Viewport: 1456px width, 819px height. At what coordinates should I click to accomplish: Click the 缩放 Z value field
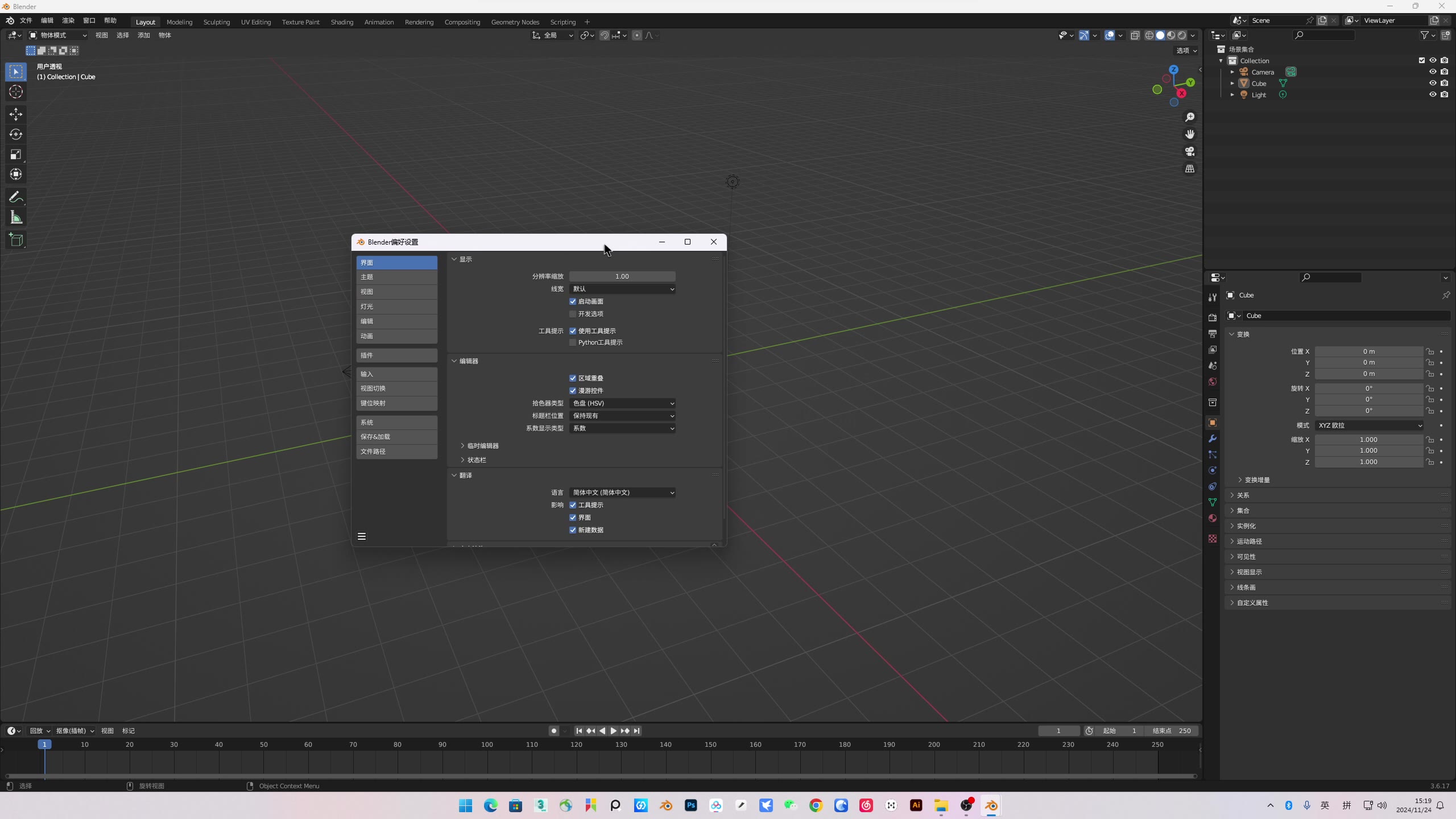pos(1369,462)
